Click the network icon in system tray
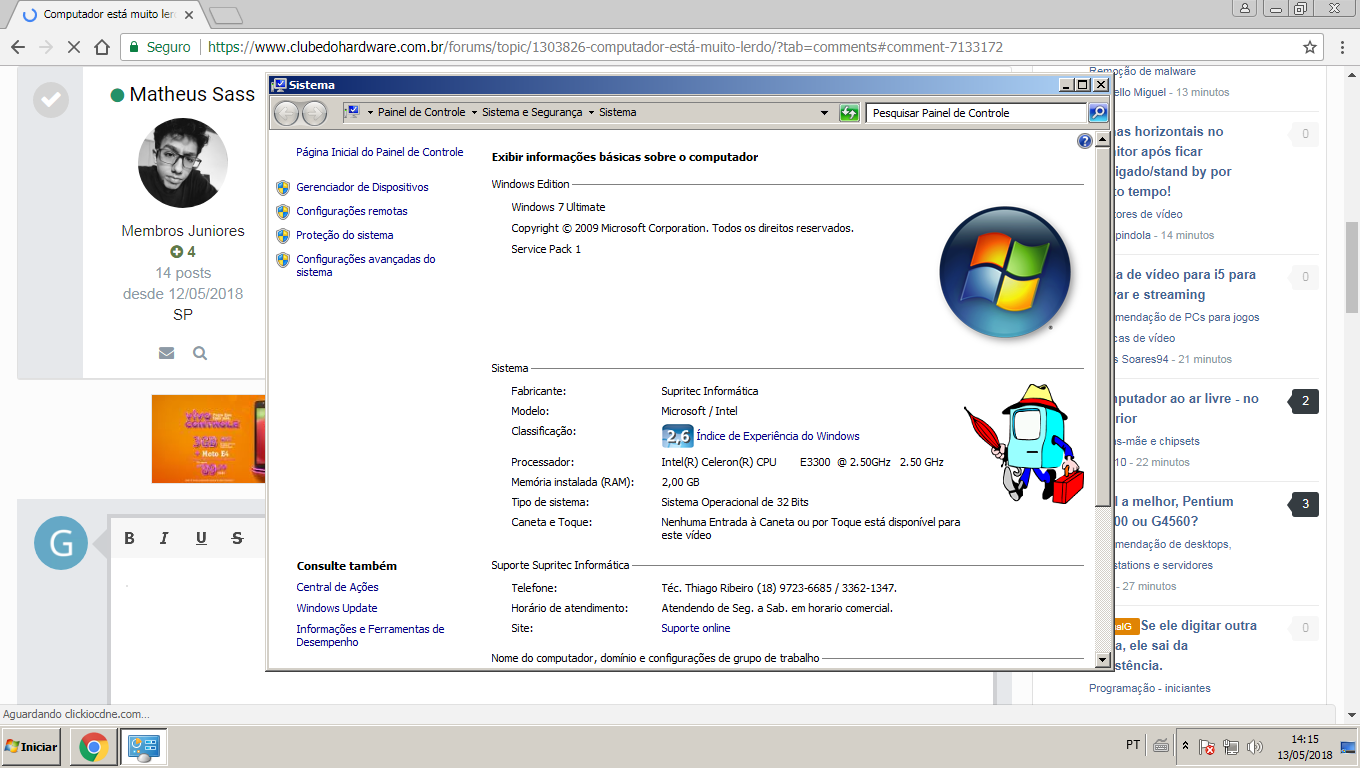Image resolution: width=1360 pixels, height=768 pixels. click(x=1231, y=747)
